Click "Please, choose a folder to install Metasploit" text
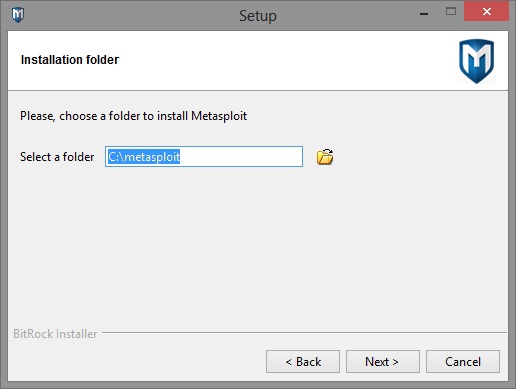The width and height of the screenshot is (516, 389). click(133, 116)
